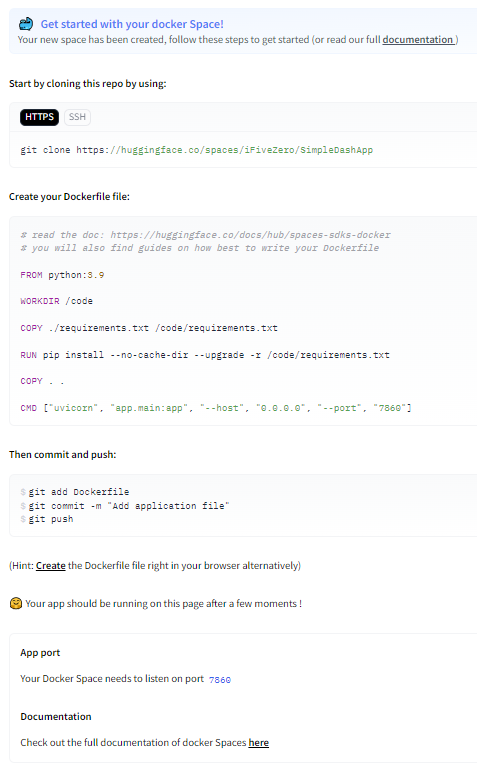Image resolution: width=477 pixels, height=770 pixels.
Task: Click the spaces-sdks-docker doc URL comment
Action: click(x=251, y=235)
